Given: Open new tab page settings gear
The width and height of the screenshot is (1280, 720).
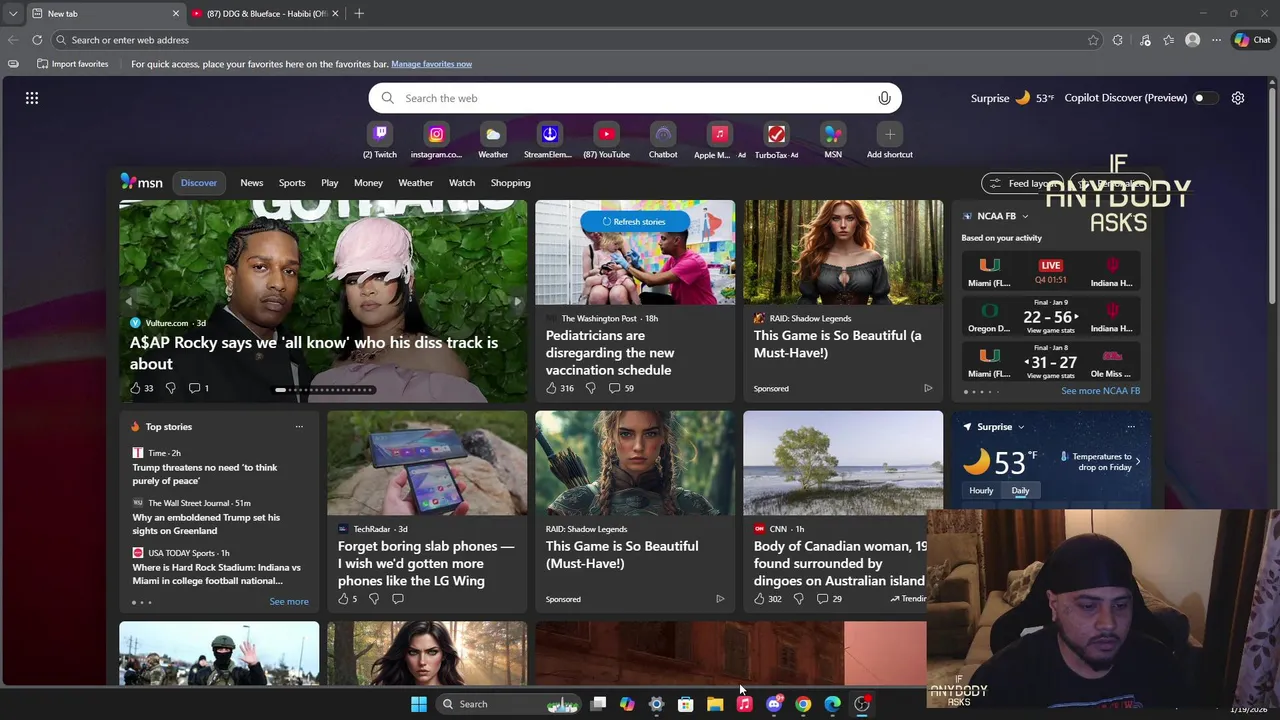Looking at the screenshot, I should (1238, 98).
